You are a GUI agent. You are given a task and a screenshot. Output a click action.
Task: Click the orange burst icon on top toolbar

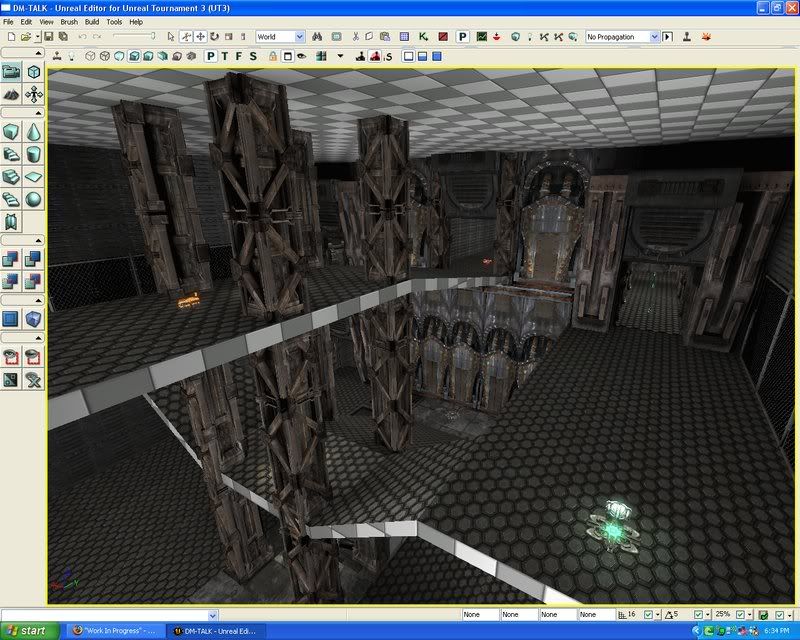[x=707, y=37]
